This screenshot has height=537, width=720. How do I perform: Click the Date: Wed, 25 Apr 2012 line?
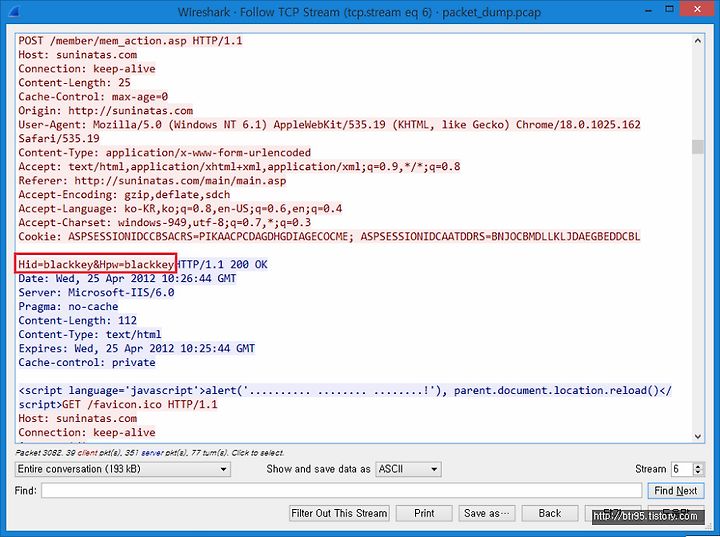click(127, 278)
